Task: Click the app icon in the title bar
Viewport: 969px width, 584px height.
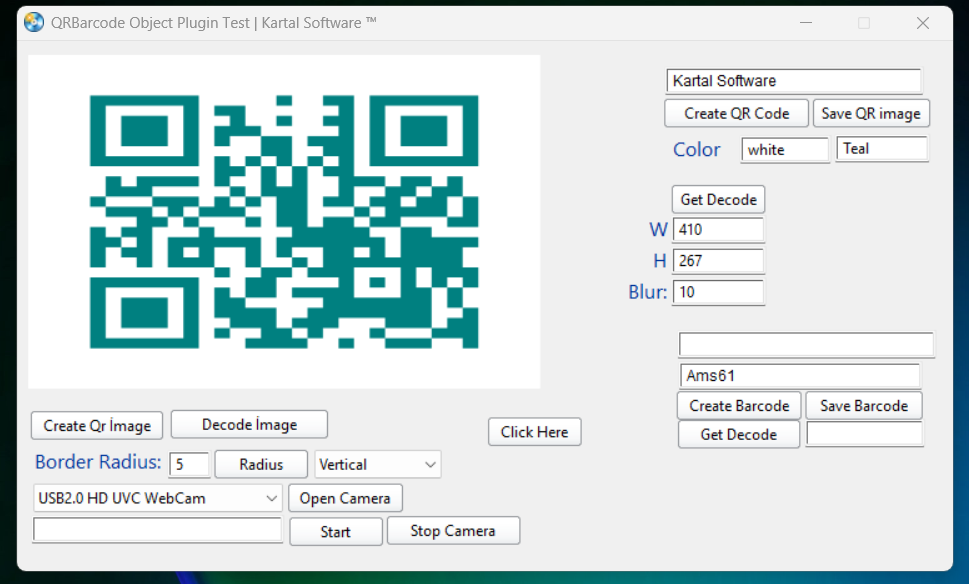Action: (x=34, y=22)
